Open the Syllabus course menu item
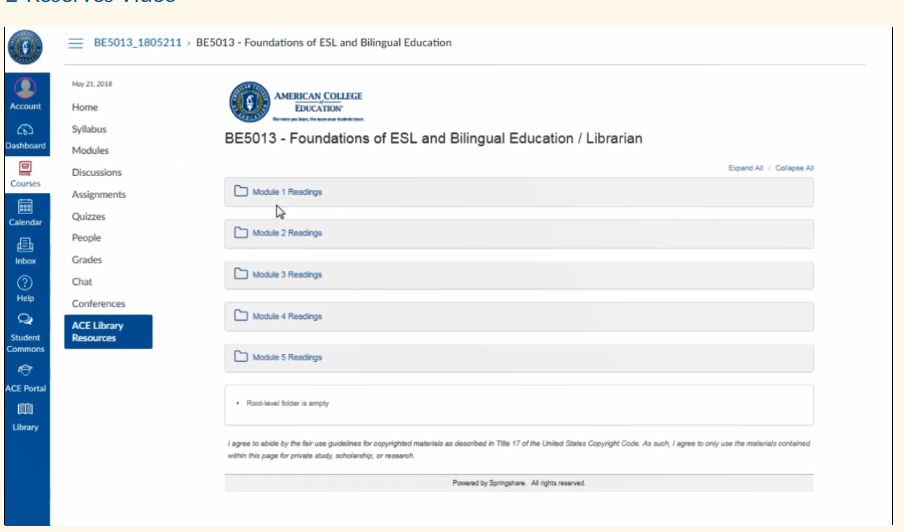This screenshot has width=904, height=532. coord(89,129)
